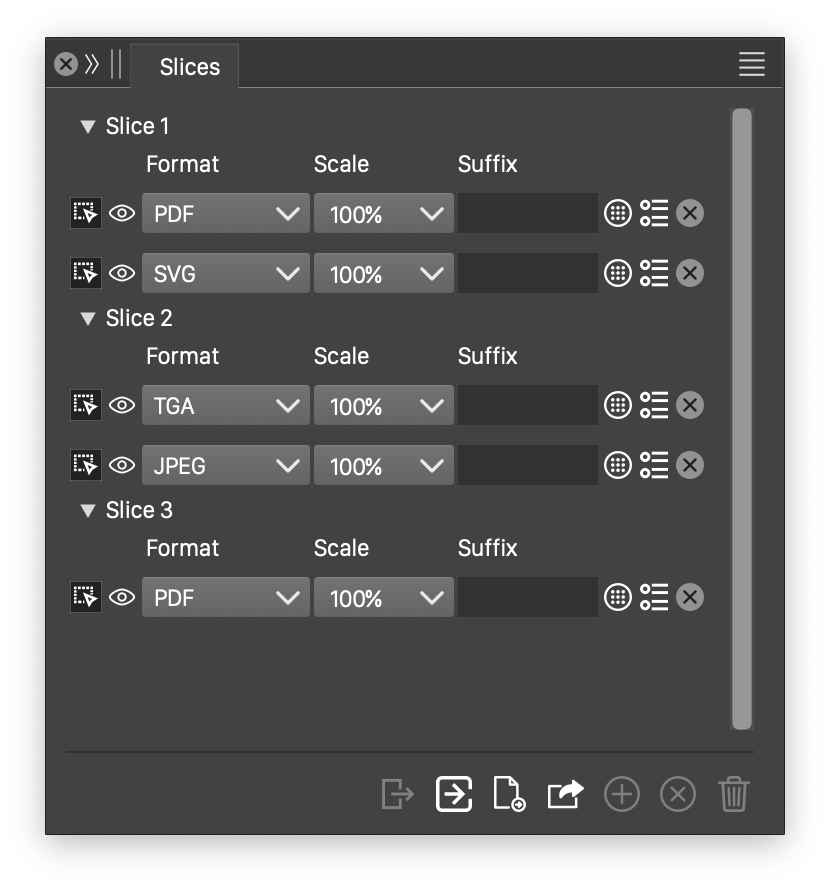Open the scale dropdown in the JPEG row
The height and width of the screenshot is (888, 830).
pyautogui.click(x=384, y=465)
